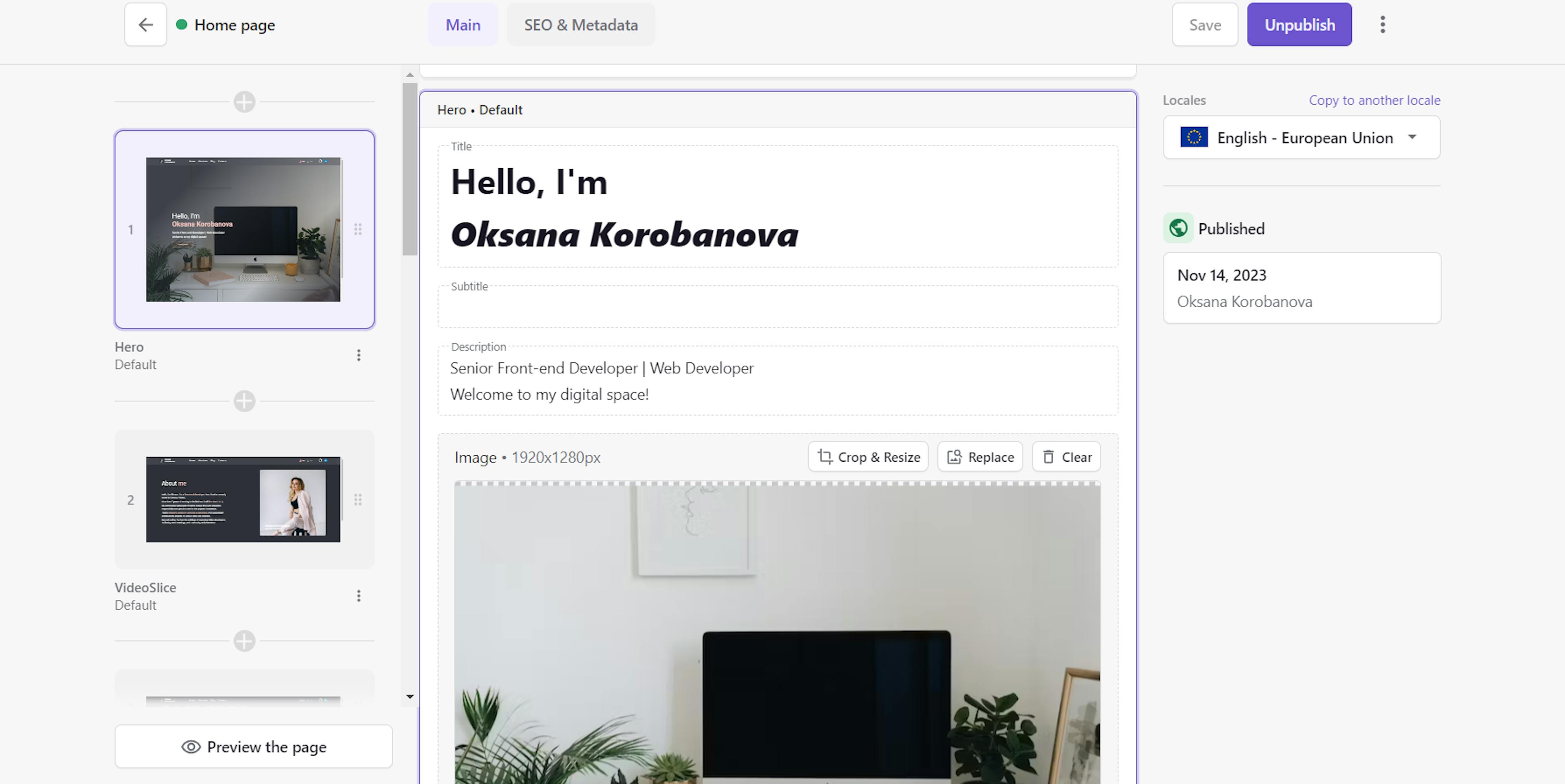Grab the Hero slice drag handle

tap(358, 229)
